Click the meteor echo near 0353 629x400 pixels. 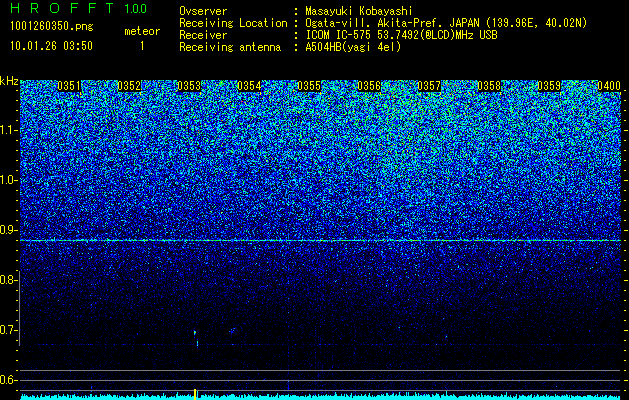[196, 338]
